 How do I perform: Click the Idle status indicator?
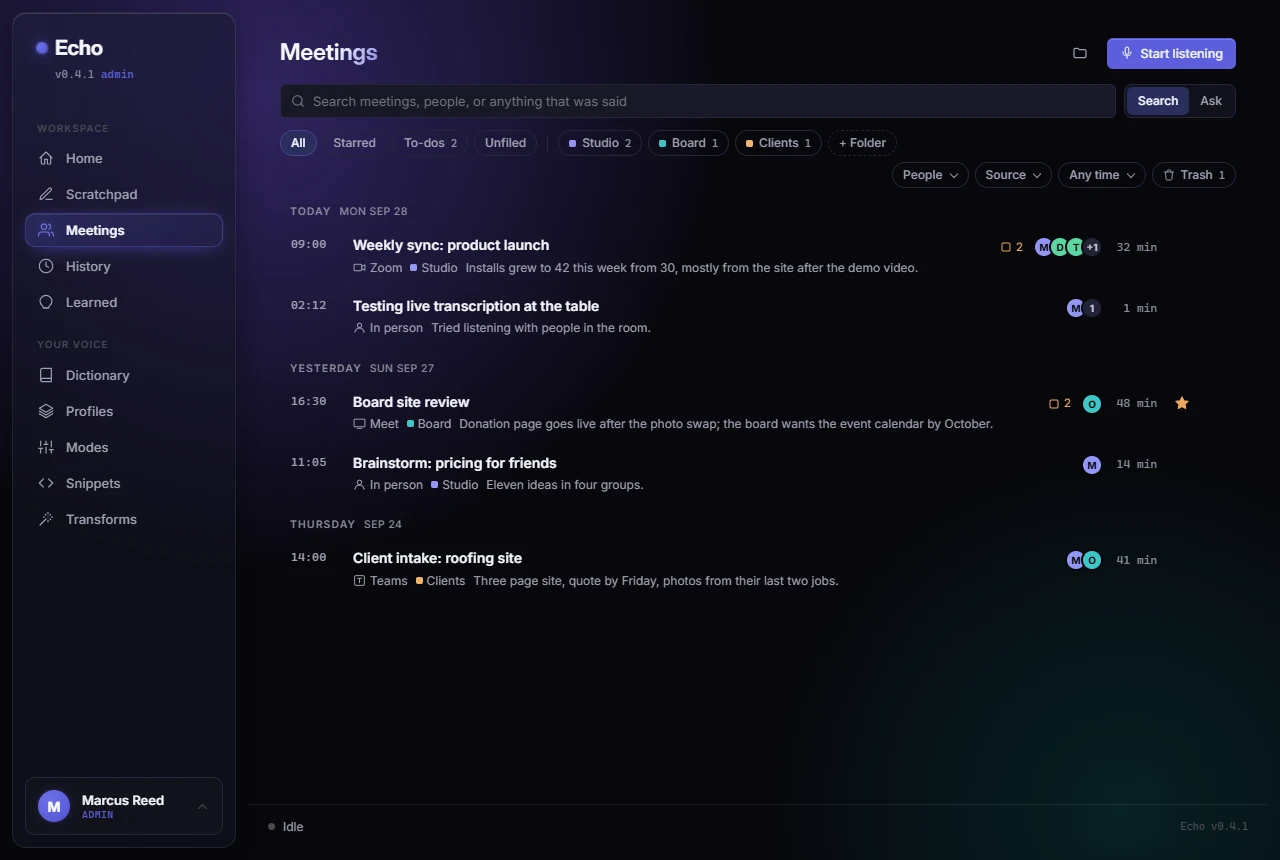[x=286, y=826]
